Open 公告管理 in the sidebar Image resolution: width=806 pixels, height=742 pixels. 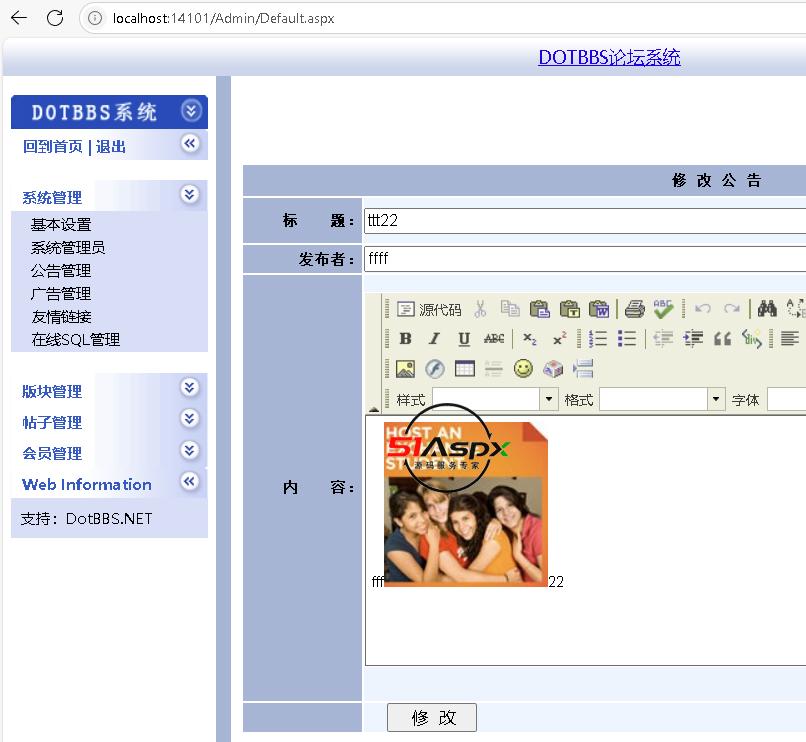61,270
